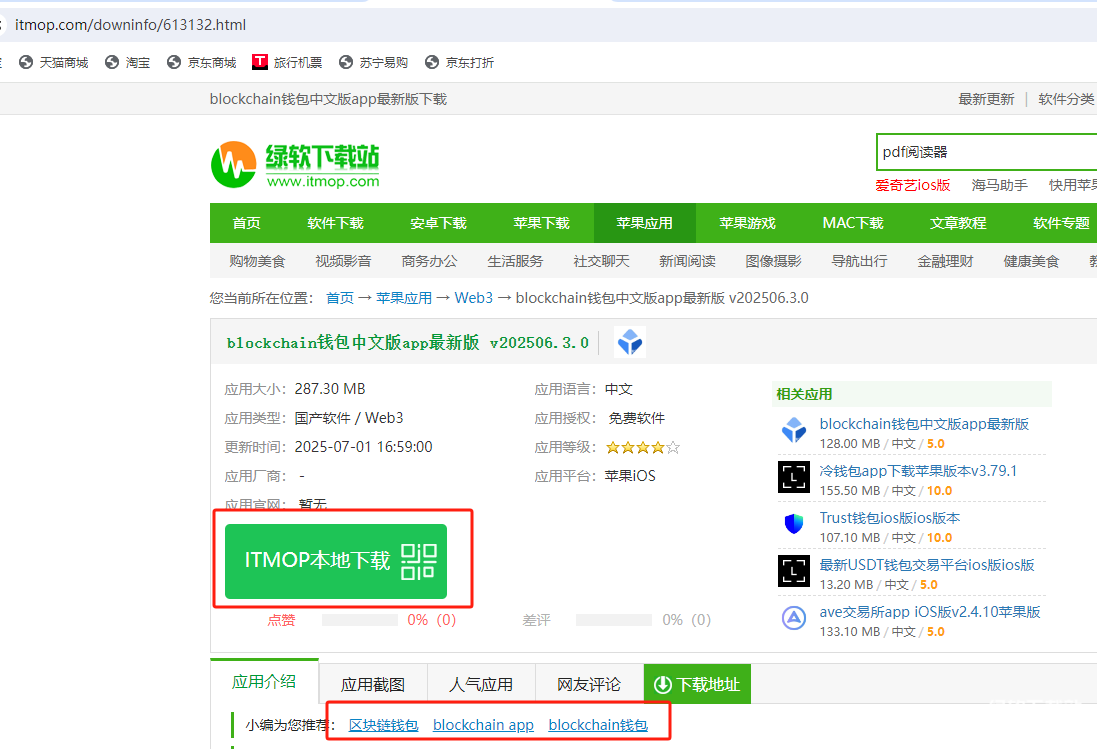
Task: Click the ITMOP本地下载 button
Action: pos(336,560)
